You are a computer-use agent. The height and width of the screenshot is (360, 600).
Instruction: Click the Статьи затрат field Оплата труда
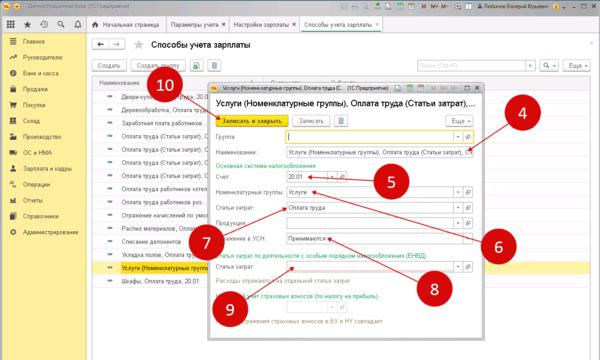370,208
